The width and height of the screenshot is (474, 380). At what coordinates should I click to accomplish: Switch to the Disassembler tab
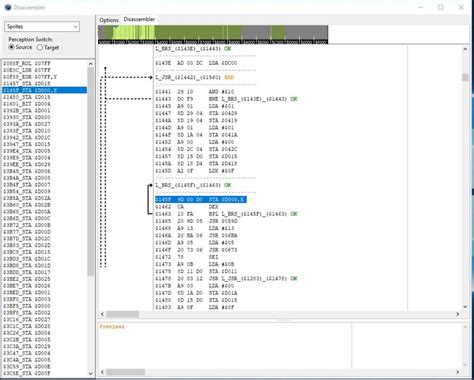pos(139,19)
